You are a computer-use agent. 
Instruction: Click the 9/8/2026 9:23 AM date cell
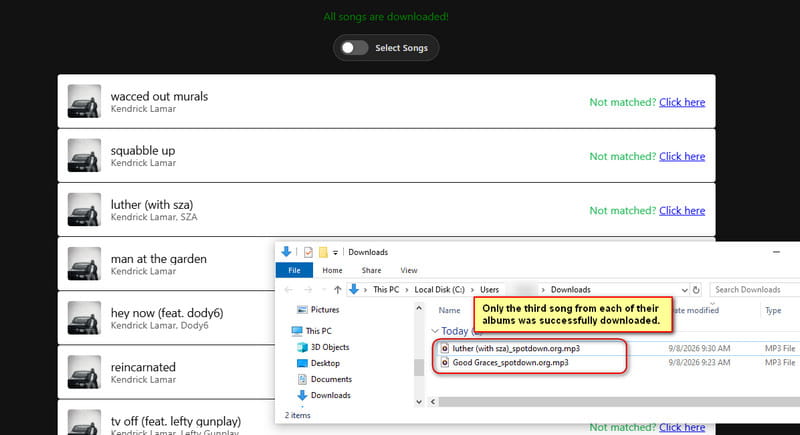699,363
